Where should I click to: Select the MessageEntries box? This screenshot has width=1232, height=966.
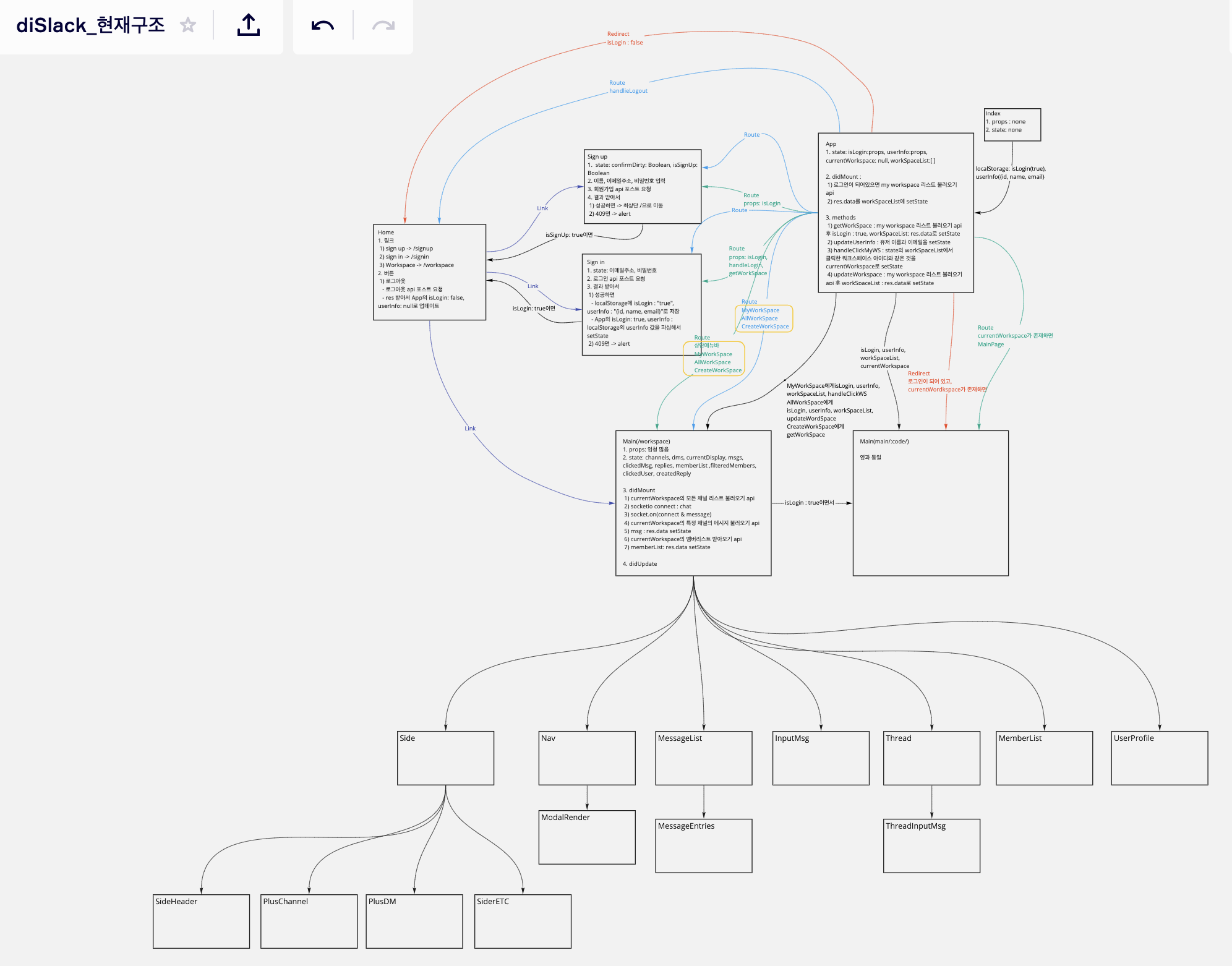704,846
